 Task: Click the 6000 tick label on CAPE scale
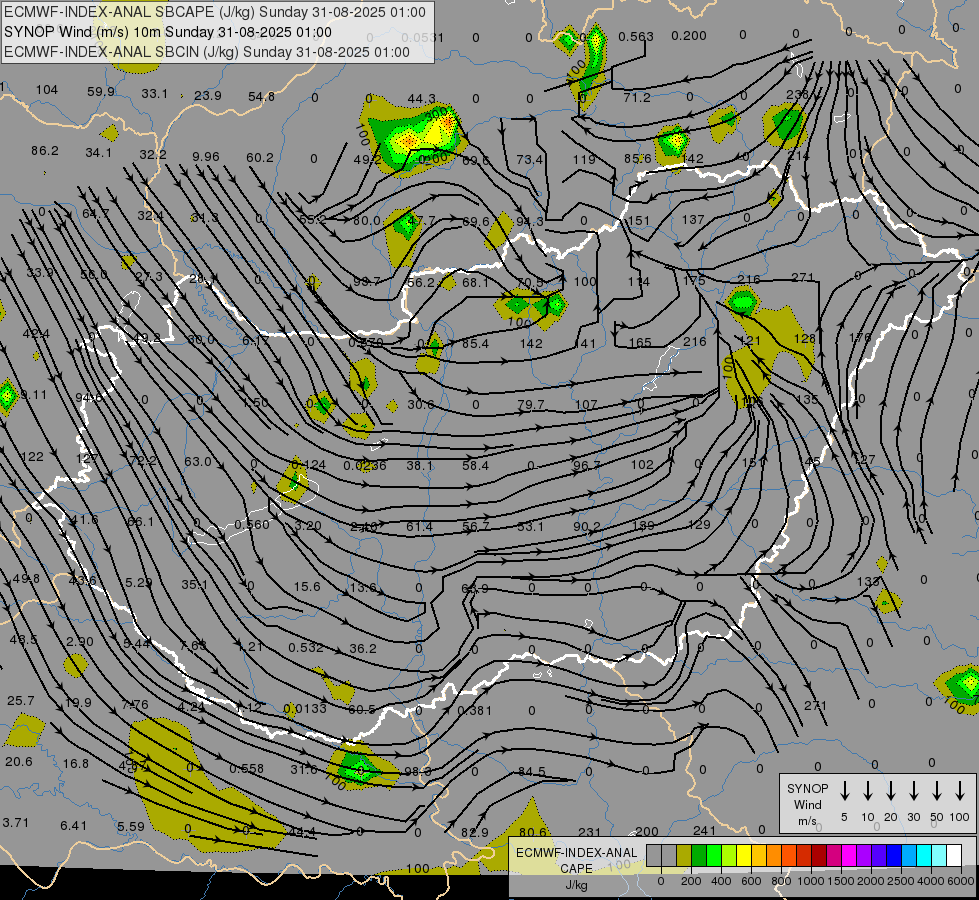coord(962,881)
